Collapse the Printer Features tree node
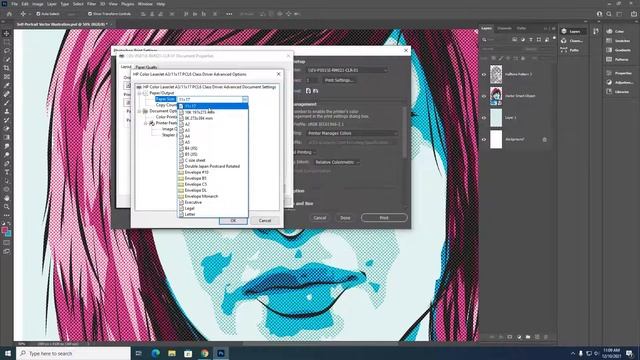 coord(146,123)
